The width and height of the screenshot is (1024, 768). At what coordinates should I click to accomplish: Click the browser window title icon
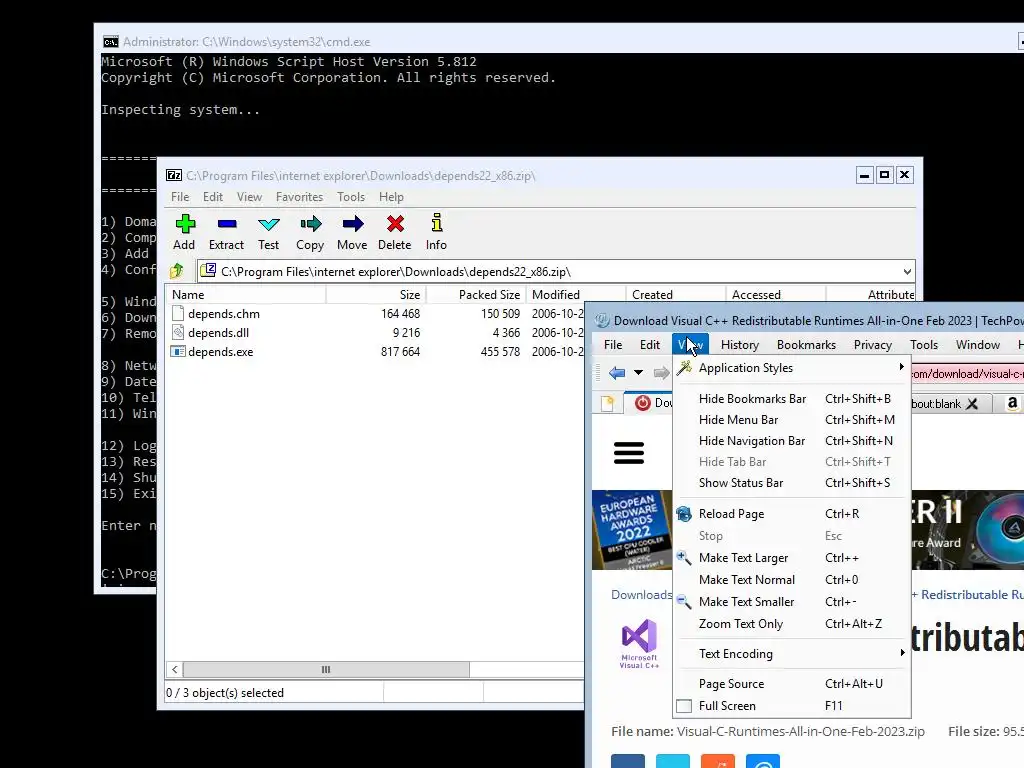click(x=602, y=320)
